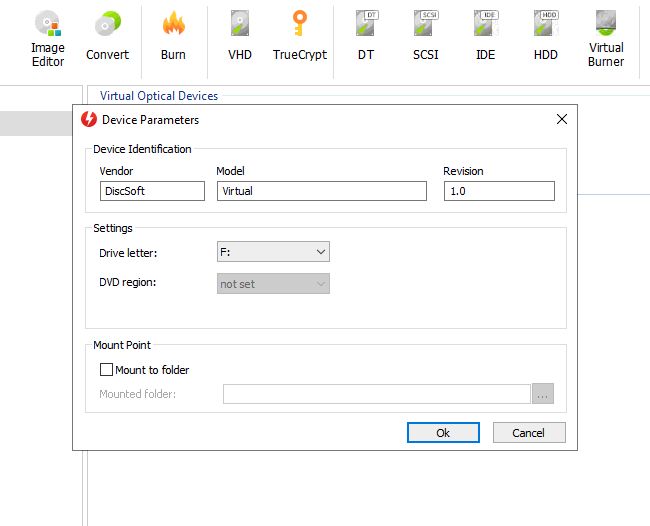
Task: Open the Virtual Burner tool
Action: click(606, 39)
